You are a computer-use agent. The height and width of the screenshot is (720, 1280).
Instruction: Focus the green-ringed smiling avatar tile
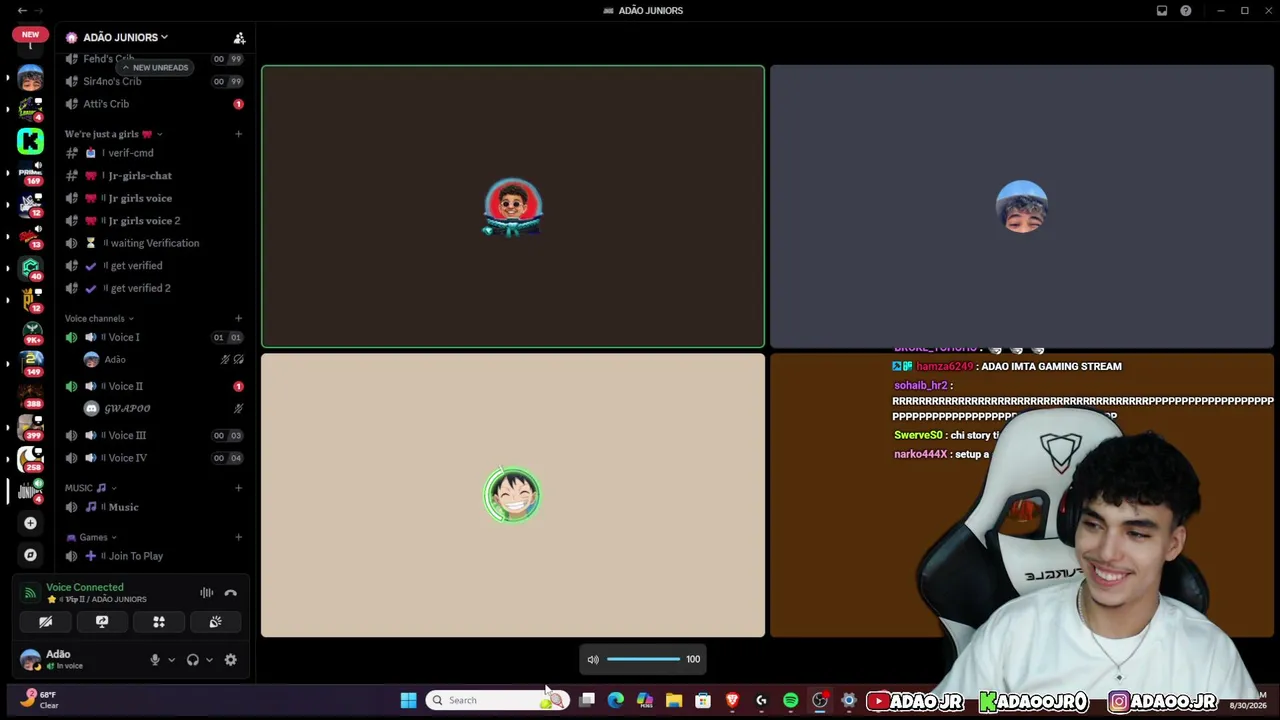pyautogui.click(x=513, y=495)
